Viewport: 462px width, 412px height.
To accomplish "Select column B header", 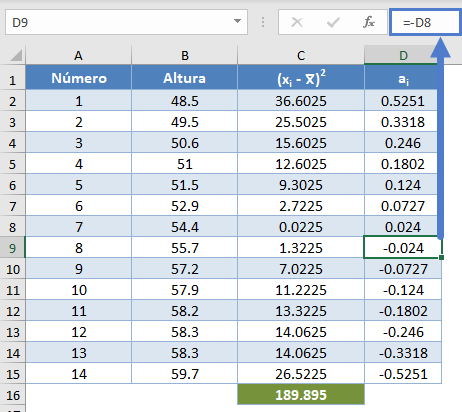I will point(185,55).
